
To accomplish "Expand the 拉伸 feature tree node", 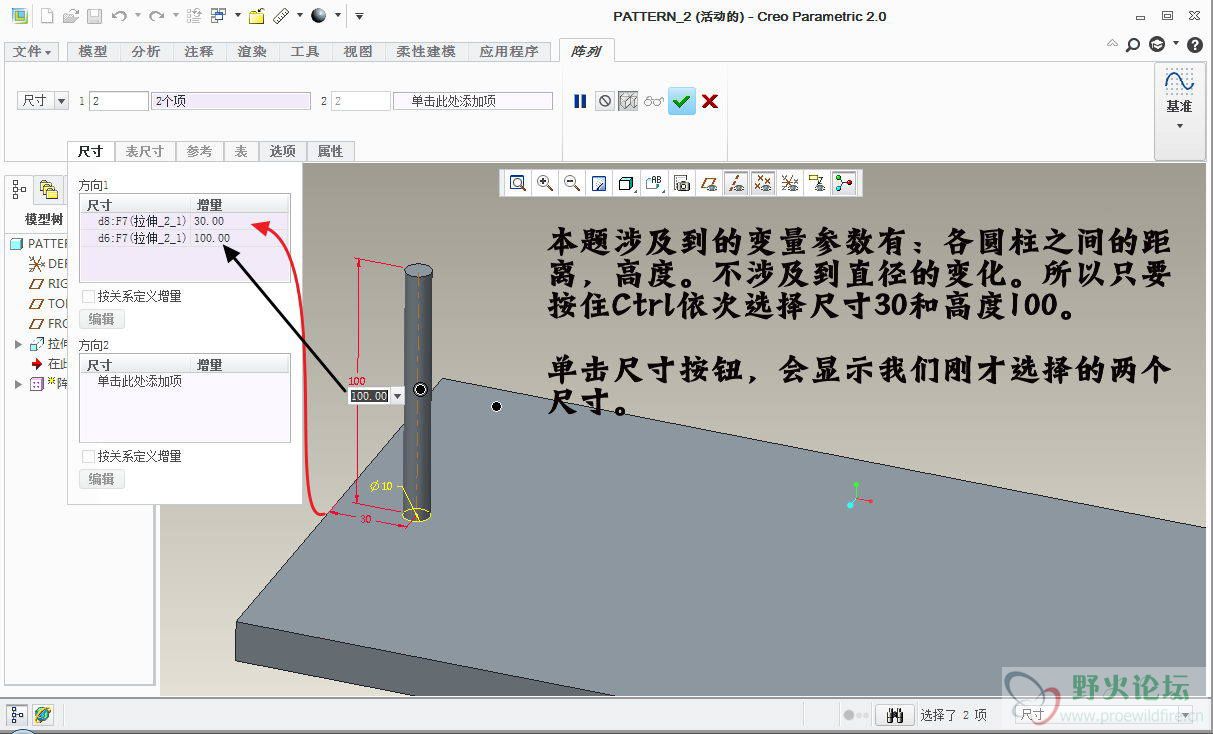I will (18, 344).
